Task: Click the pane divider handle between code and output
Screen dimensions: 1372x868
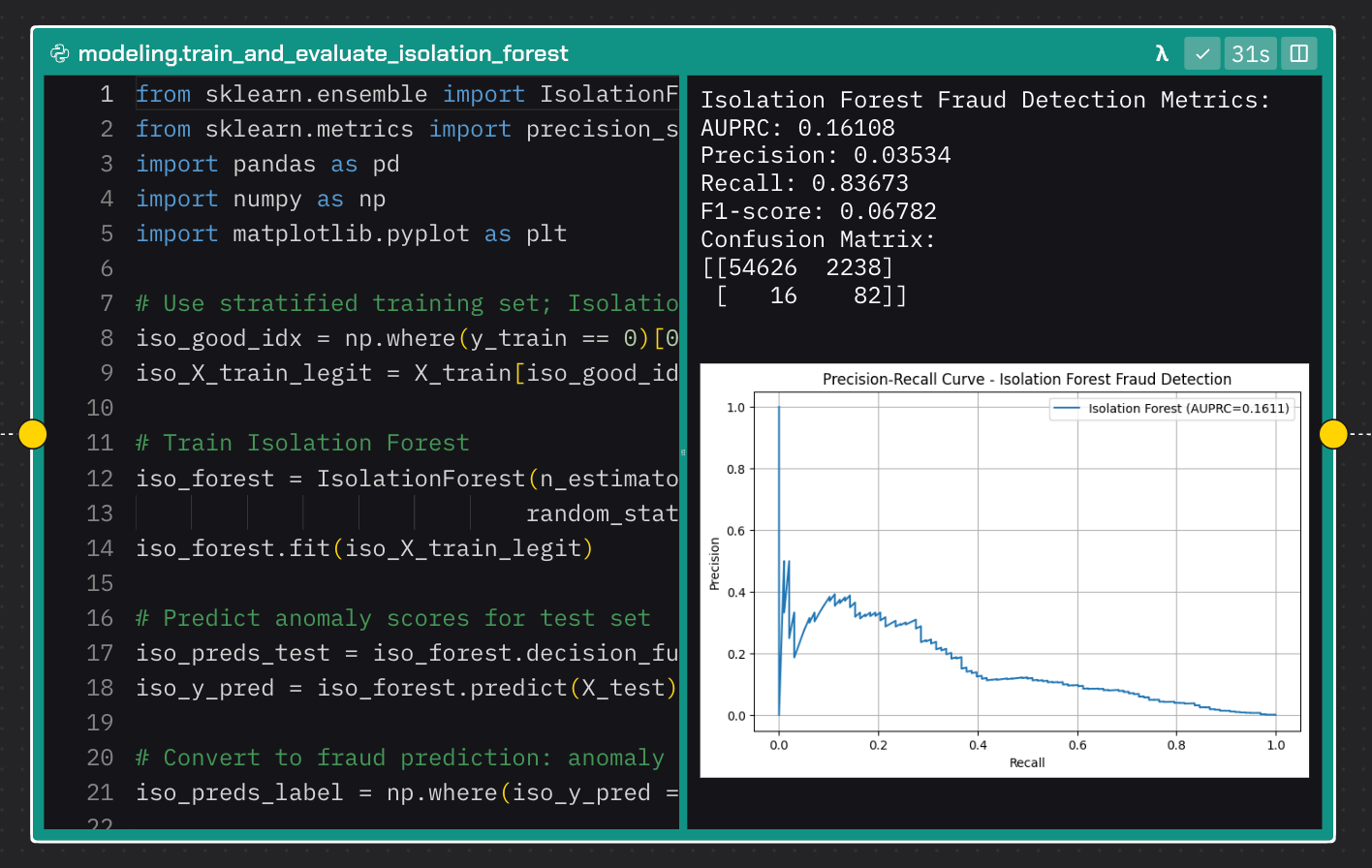Action: pos(683,450)
